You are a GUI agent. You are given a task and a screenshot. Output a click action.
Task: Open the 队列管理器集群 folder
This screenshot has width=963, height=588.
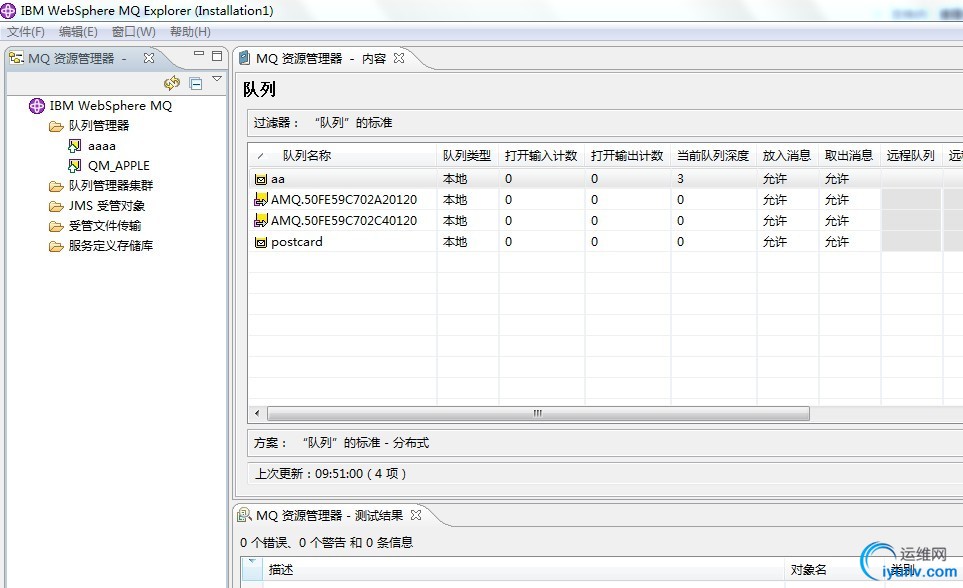coord(111,186)
